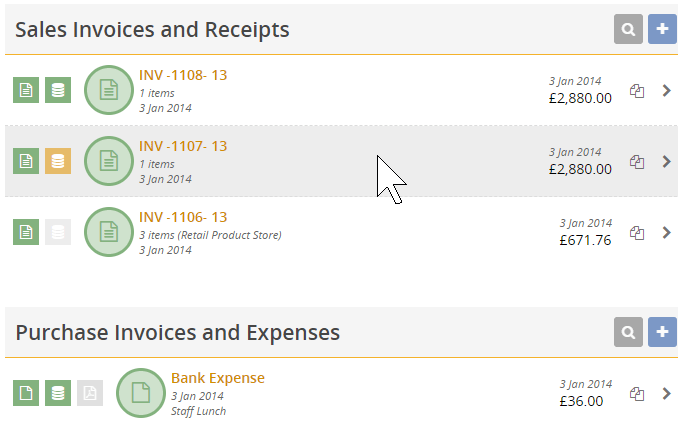The width and height of the screenshot is (678, 422).
Task: Copy invoice INV-1106-13
Action: click(x=637, y=233)
